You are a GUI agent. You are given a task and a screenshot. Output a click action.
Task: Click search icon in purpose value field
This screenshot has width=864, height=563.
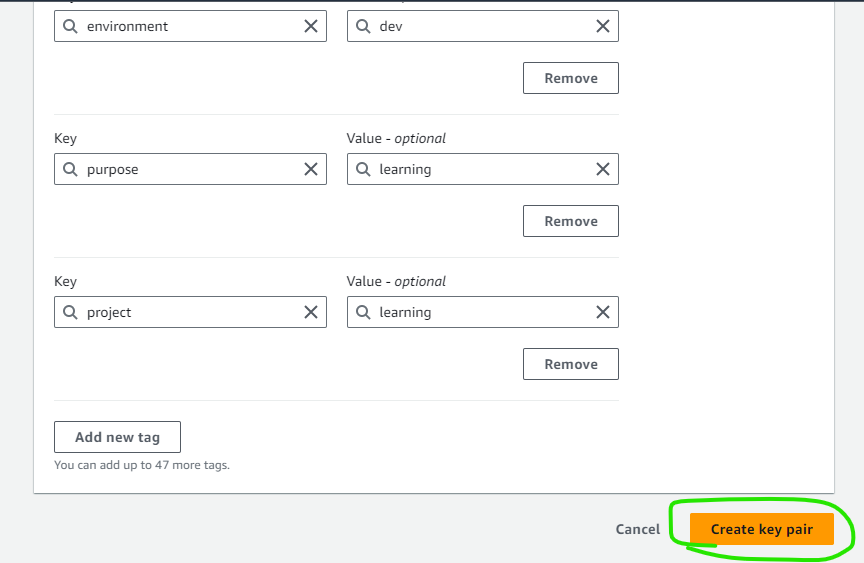point(363,169)
